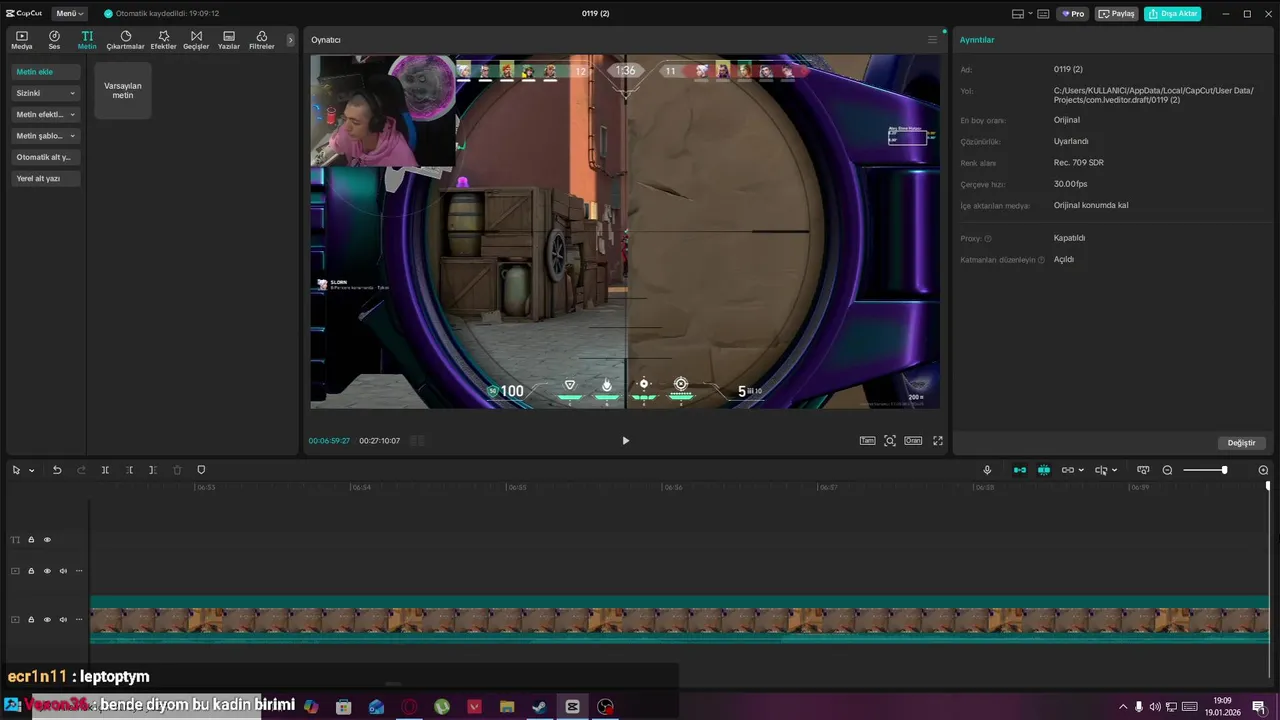Click the timeline fit-to-view icon
The image size is (1280, 720).
tap(1142, 470)
